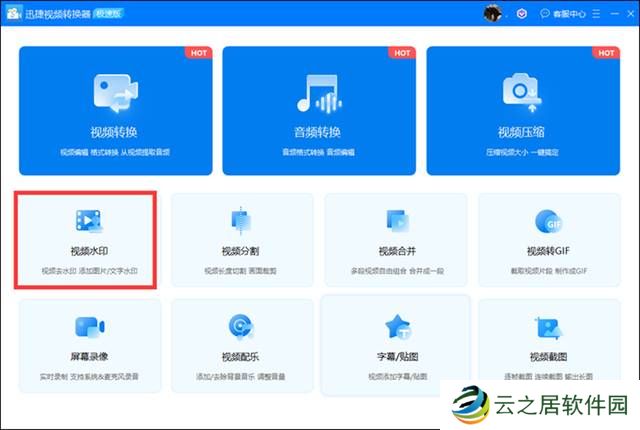Expand the dropdown arrow beside the avatar

tap(507, 14)
